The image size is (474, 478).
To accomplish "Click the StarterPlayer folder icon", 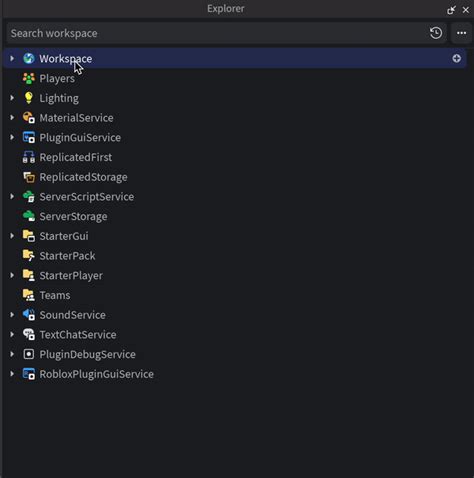I will tap(29, 275).
